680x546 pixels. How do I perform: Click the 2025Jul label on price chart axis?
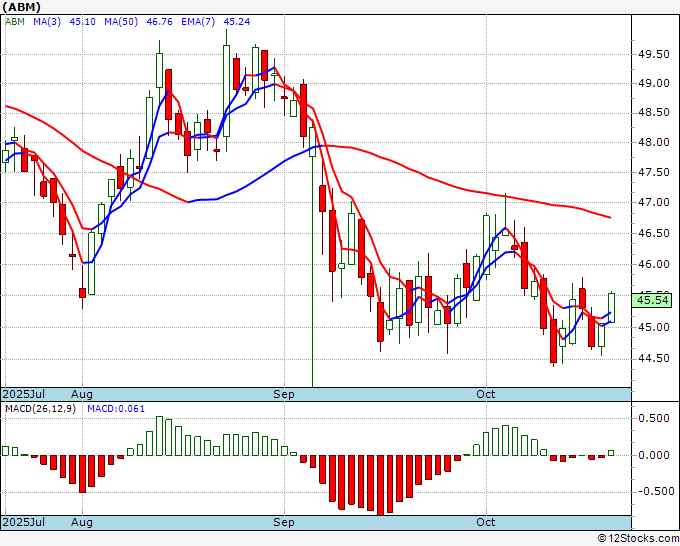24,394
